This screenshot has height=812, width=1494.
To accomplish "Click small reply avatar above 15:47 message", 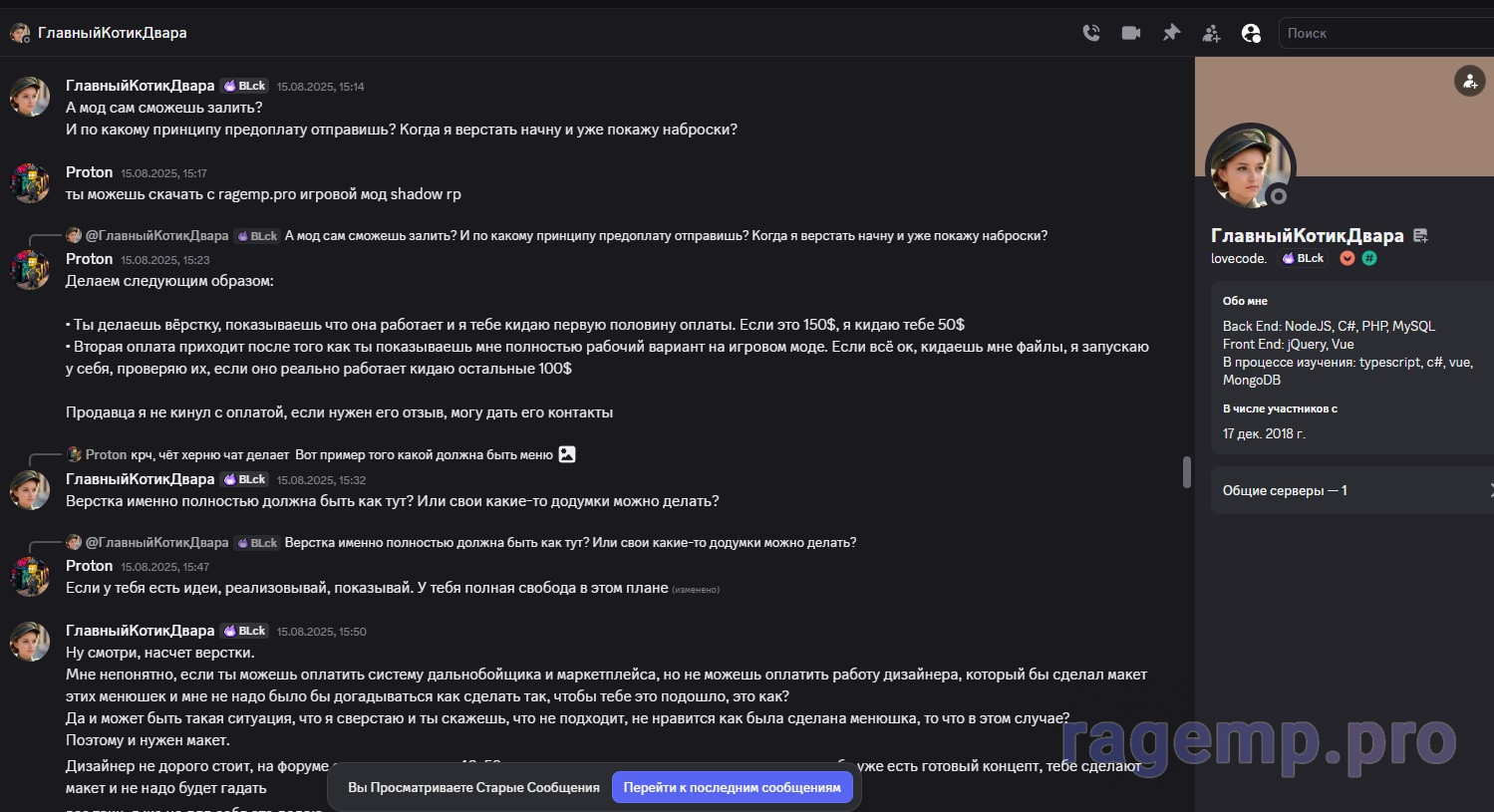I will pos(74,543).
